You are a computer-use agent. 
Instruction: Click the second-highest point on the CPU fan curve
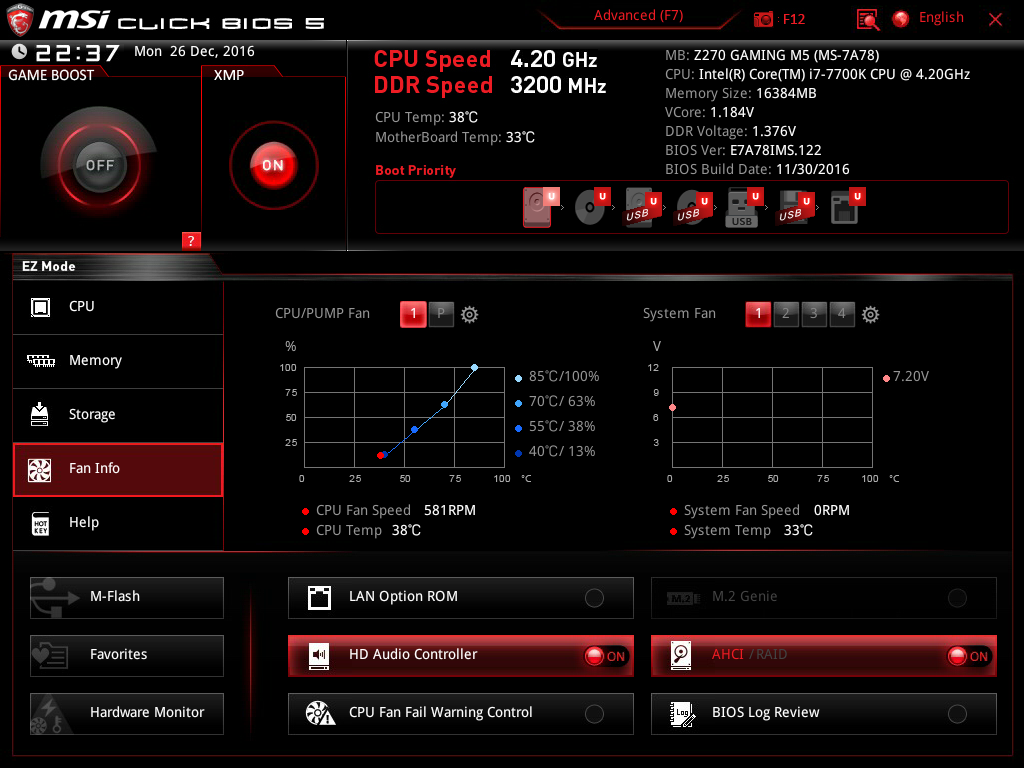(445, 405)
